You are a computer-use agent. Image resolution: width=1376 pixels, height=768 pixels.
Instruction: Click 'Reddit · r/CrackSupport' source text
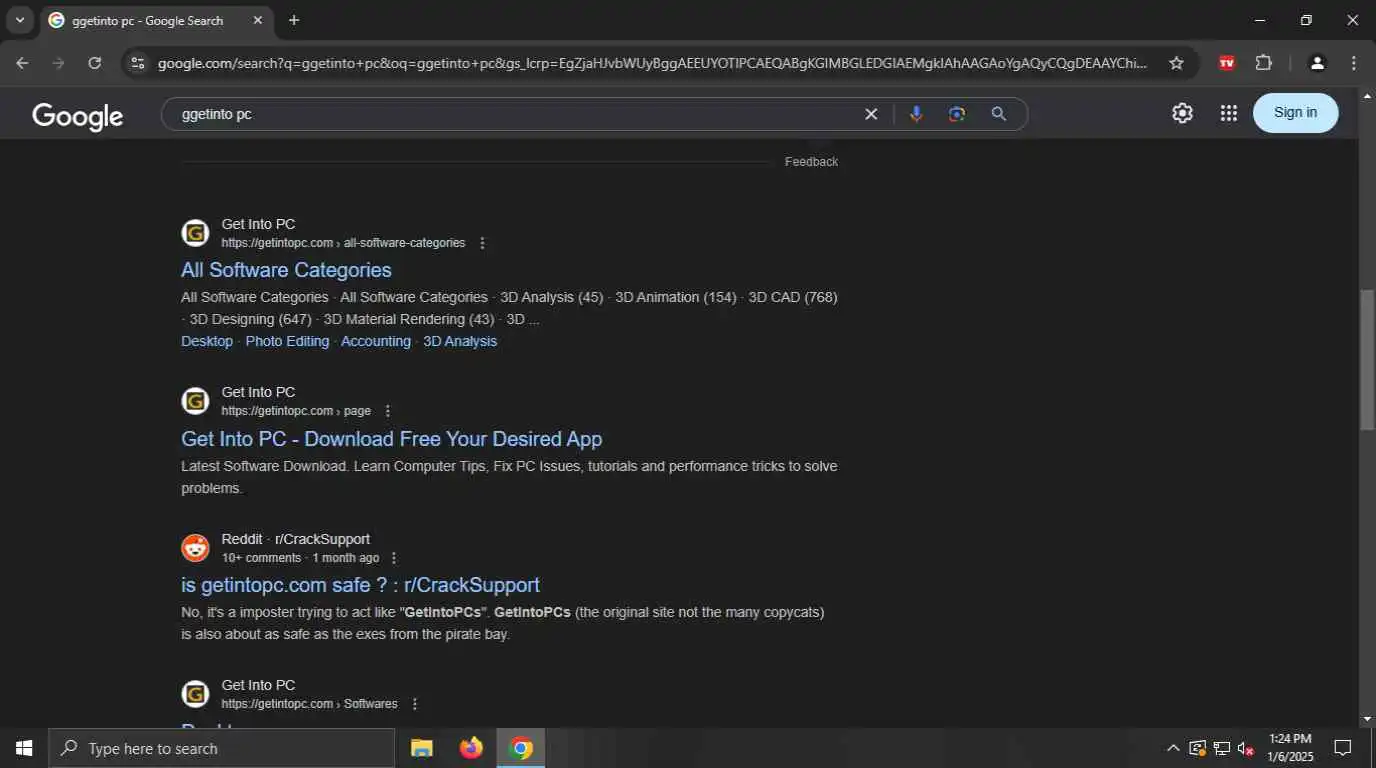tap(296, 539)
